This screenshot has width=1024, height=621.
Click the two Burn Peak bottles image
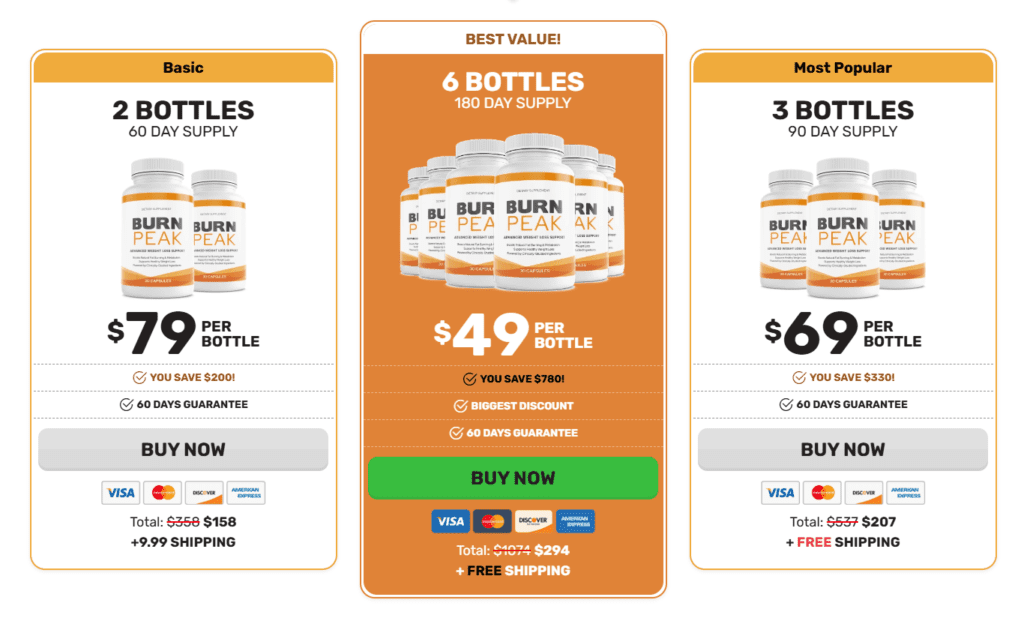point(184,228)
